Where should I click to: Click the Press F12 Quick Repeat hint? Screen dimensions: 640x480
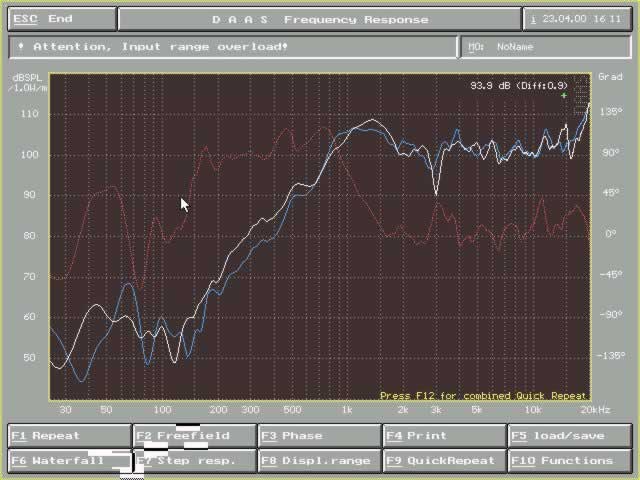point(483,396)
